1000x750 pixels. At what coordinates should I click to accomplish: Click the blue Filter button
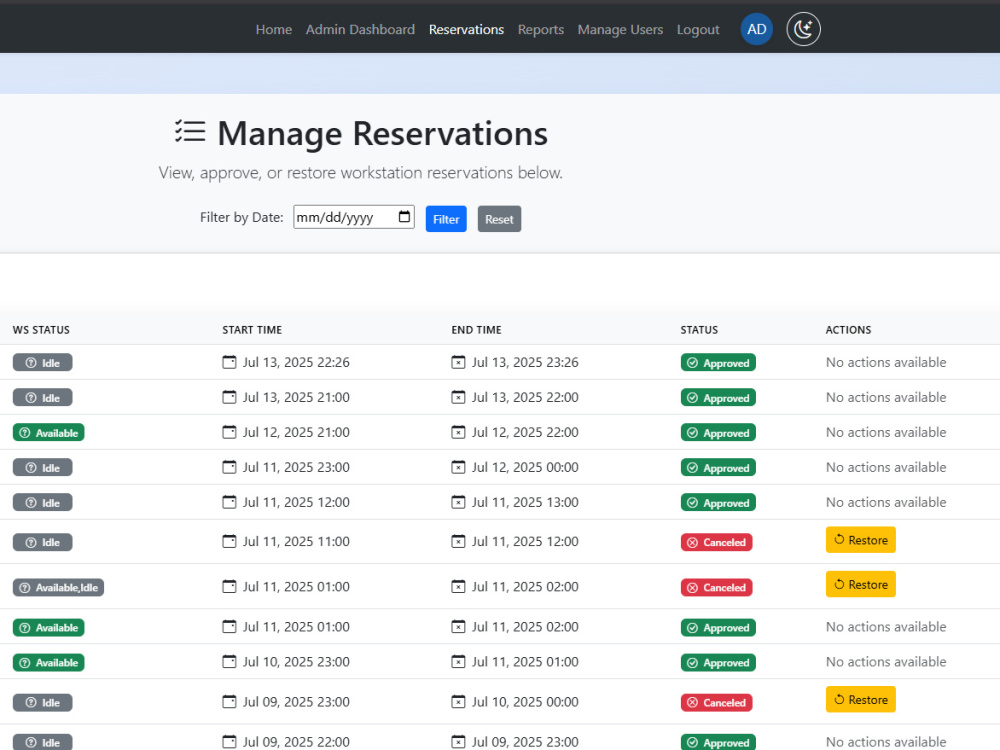446,219
